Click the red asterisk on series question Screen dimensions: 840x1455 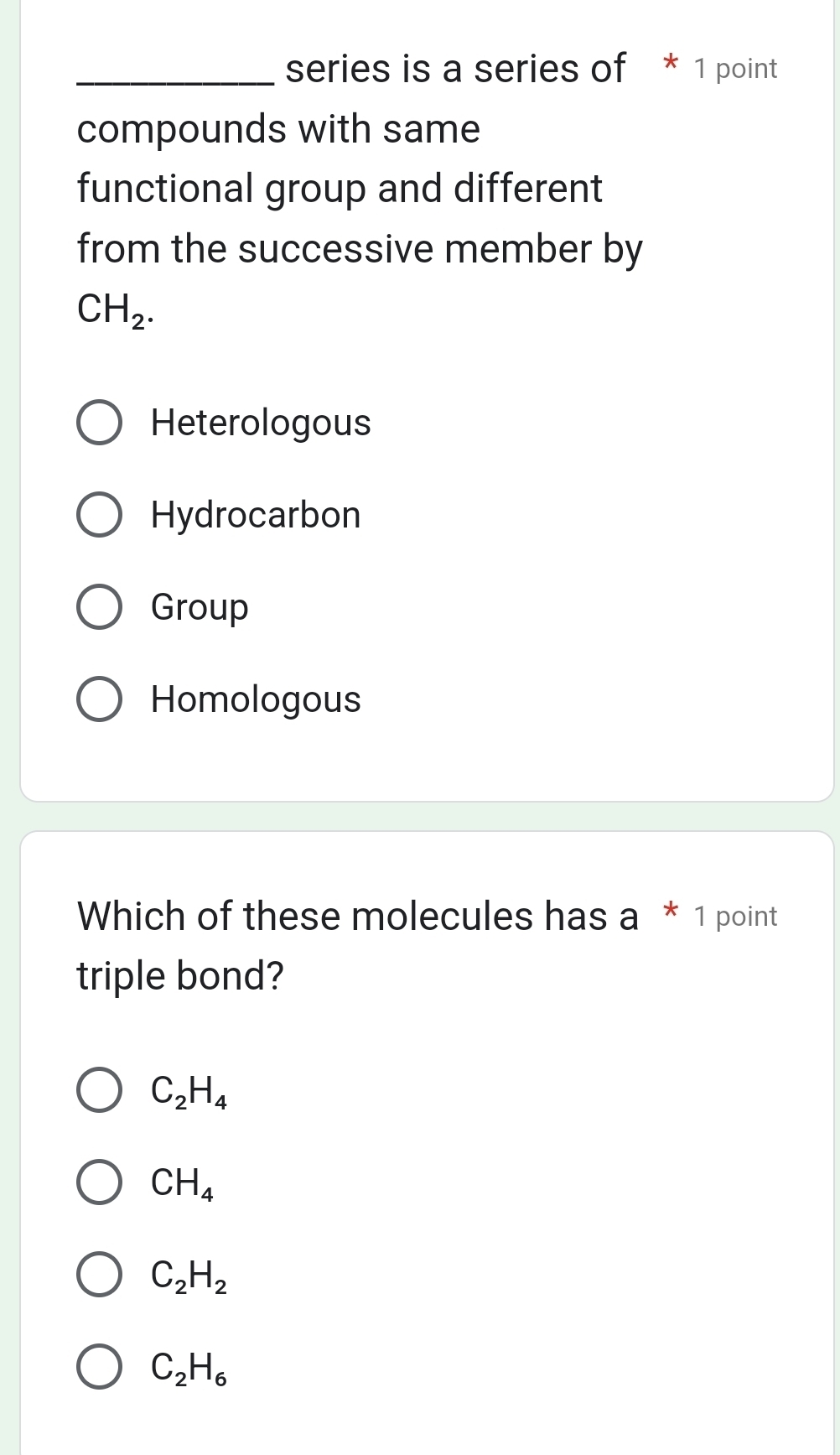pyautogui.click(x=670, y=64)
